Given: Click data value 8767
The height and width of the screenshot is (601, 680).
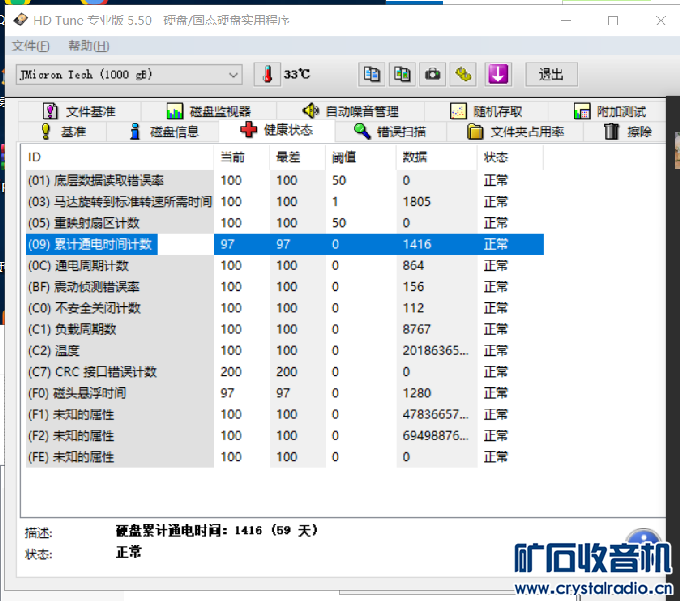Looking at the screenshot, I should tap(417, 329).
